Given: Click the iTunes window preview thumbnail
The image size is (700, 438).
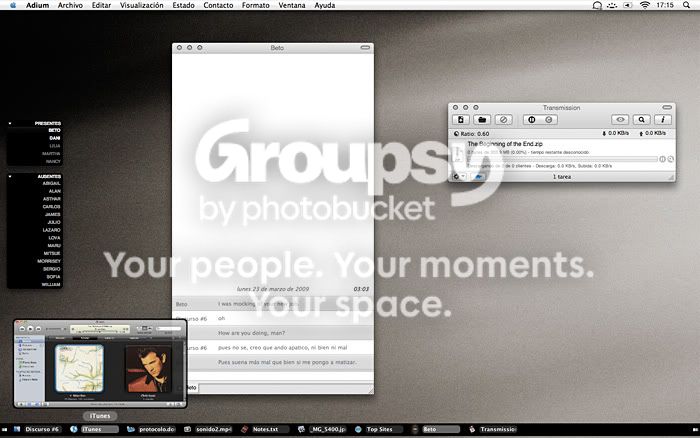Looking at the screenshot, I should point(100,363).
